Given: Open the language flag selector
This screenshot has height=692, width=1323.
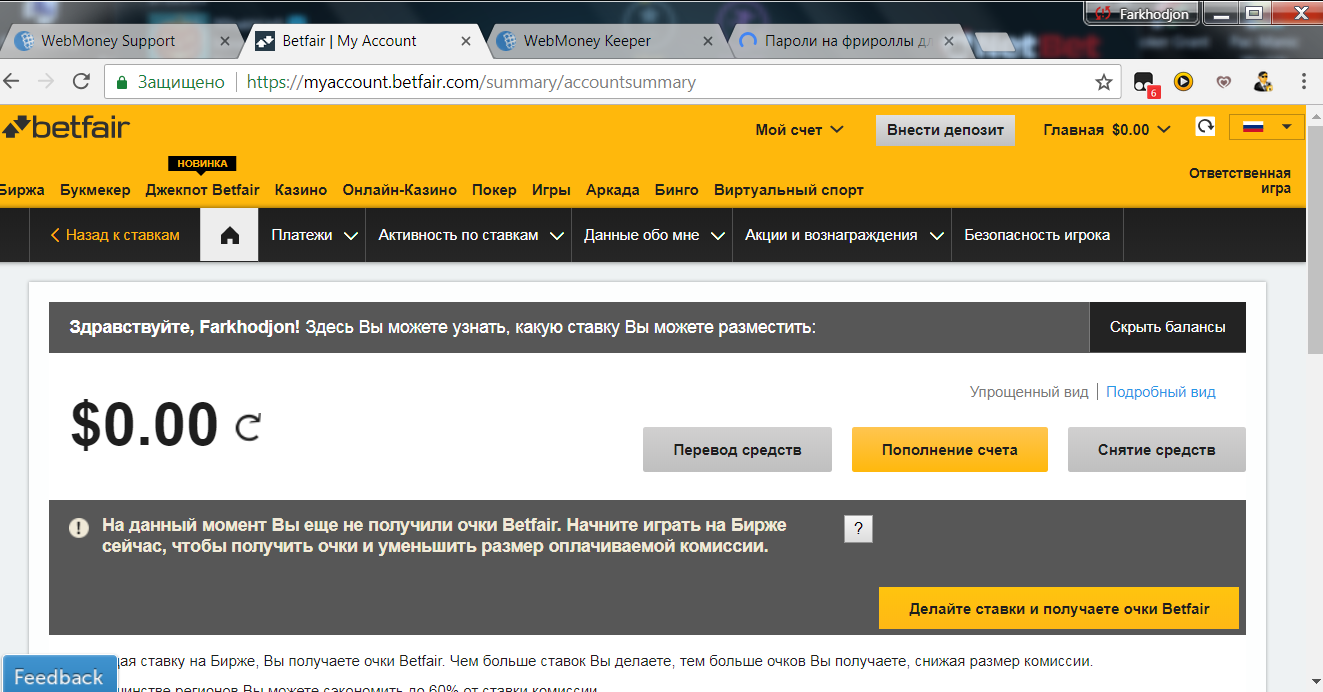Looking at the screenshot, I should [x=1265, y=127].
